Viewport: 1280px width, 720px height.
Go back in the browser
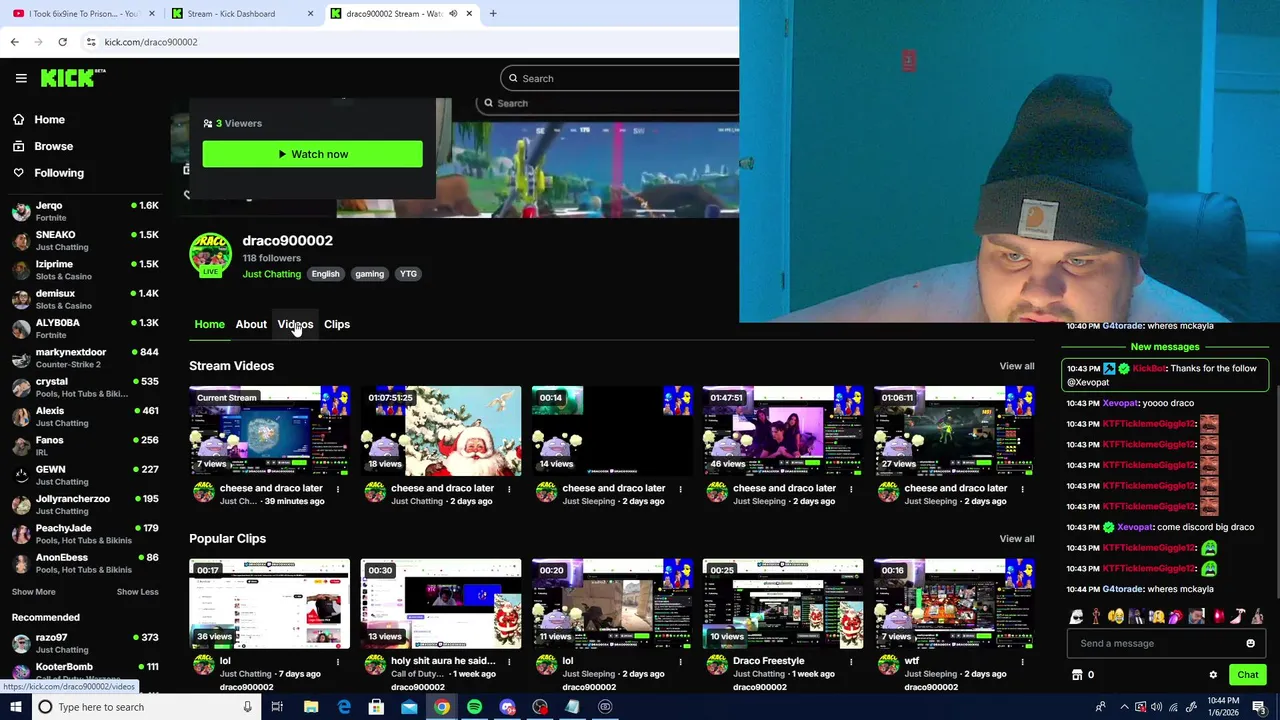point(14,42)
